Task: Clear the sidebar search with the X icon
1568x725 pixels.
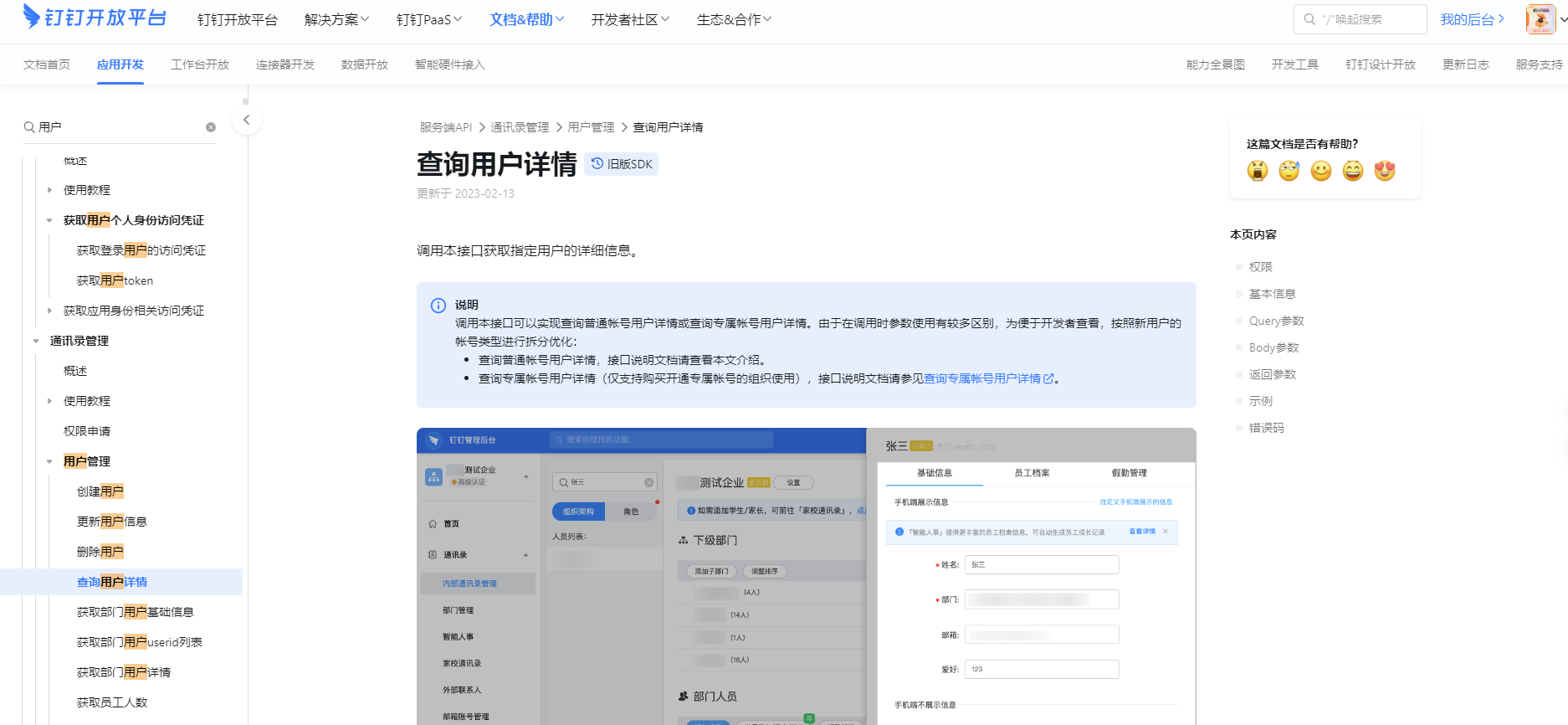Action: pyautogui.click(x=211, y=127)
